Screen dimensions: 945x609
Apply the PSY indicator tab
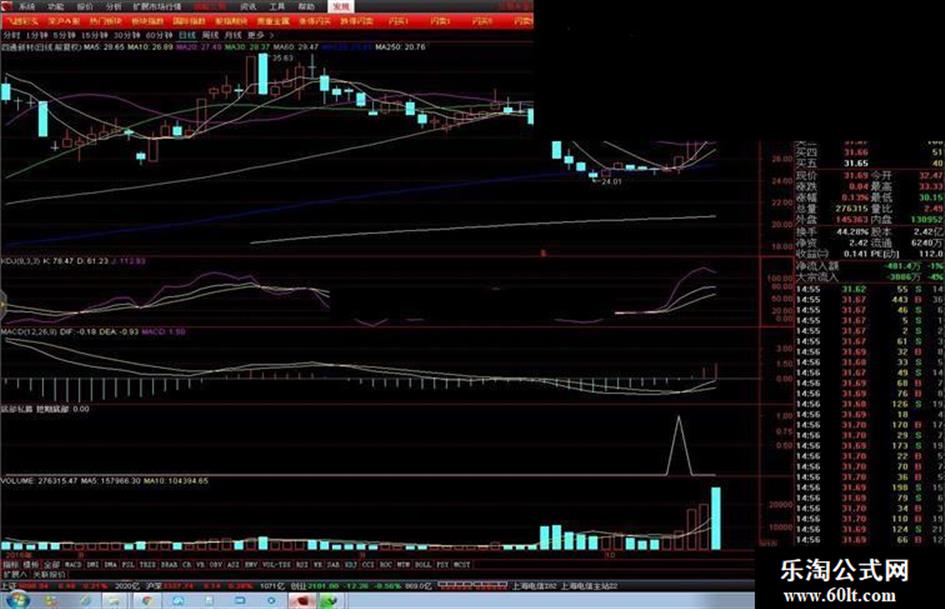click(x=442, y=565)
